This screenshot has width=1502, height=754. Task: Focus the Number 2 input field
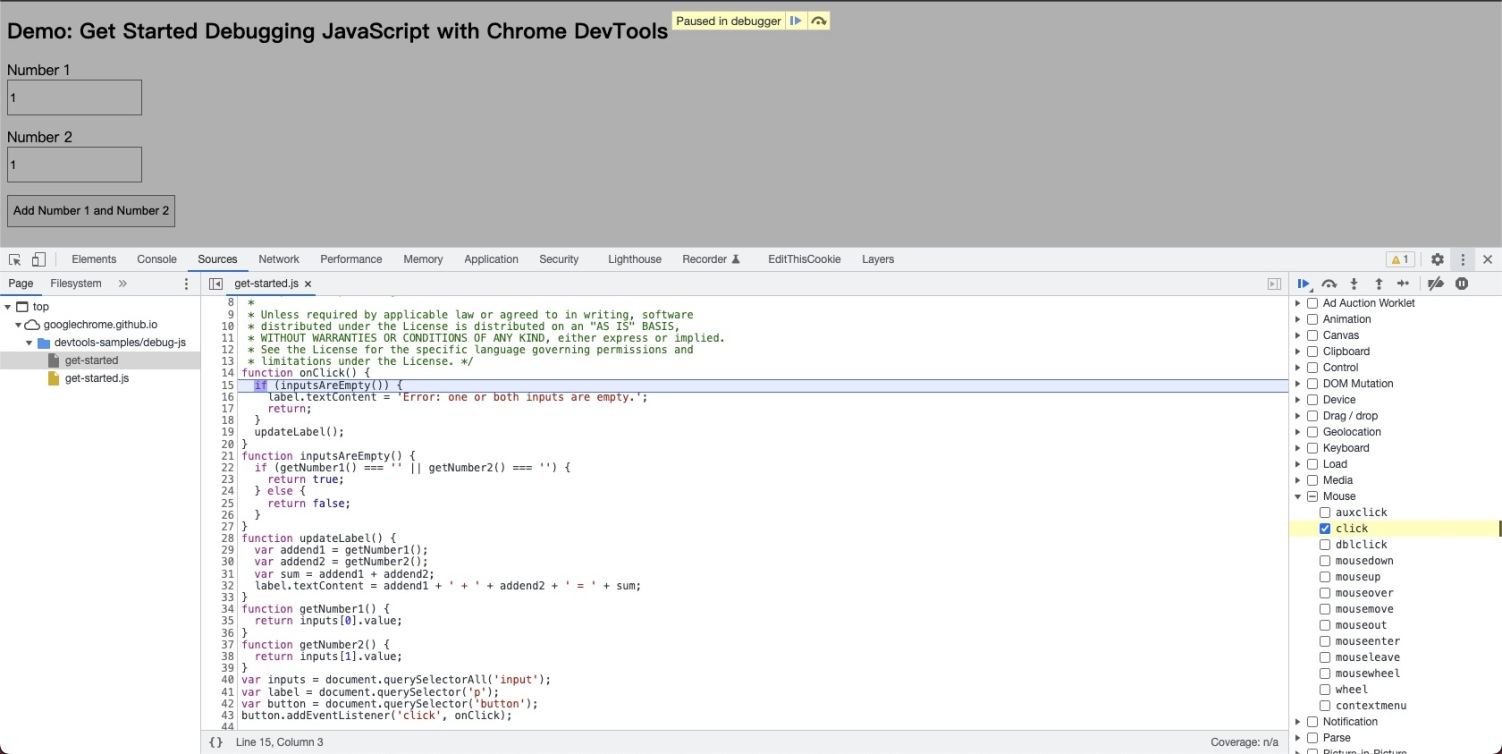point(74,165)
